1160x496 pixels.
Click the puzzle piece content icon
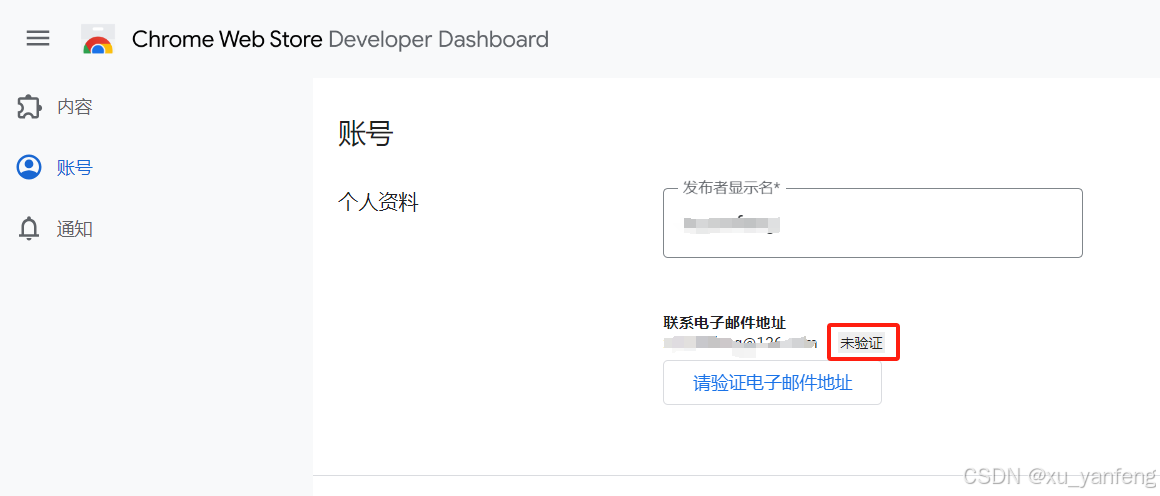29,107
